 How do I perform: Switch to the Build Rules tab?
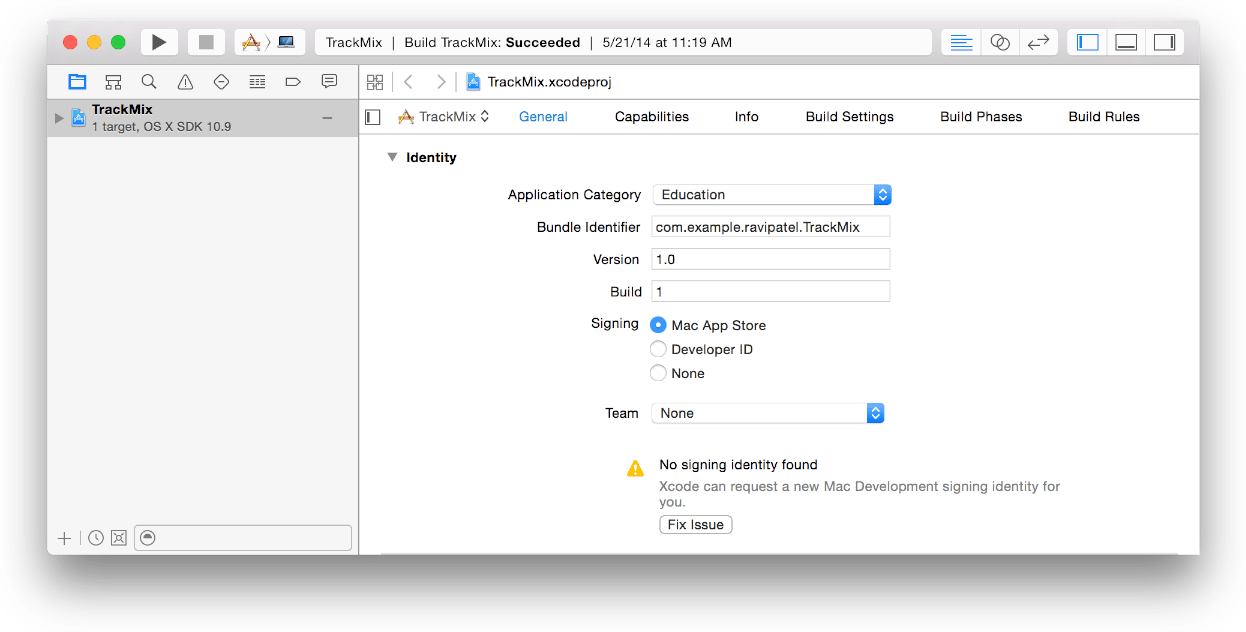click(1104, 117)
